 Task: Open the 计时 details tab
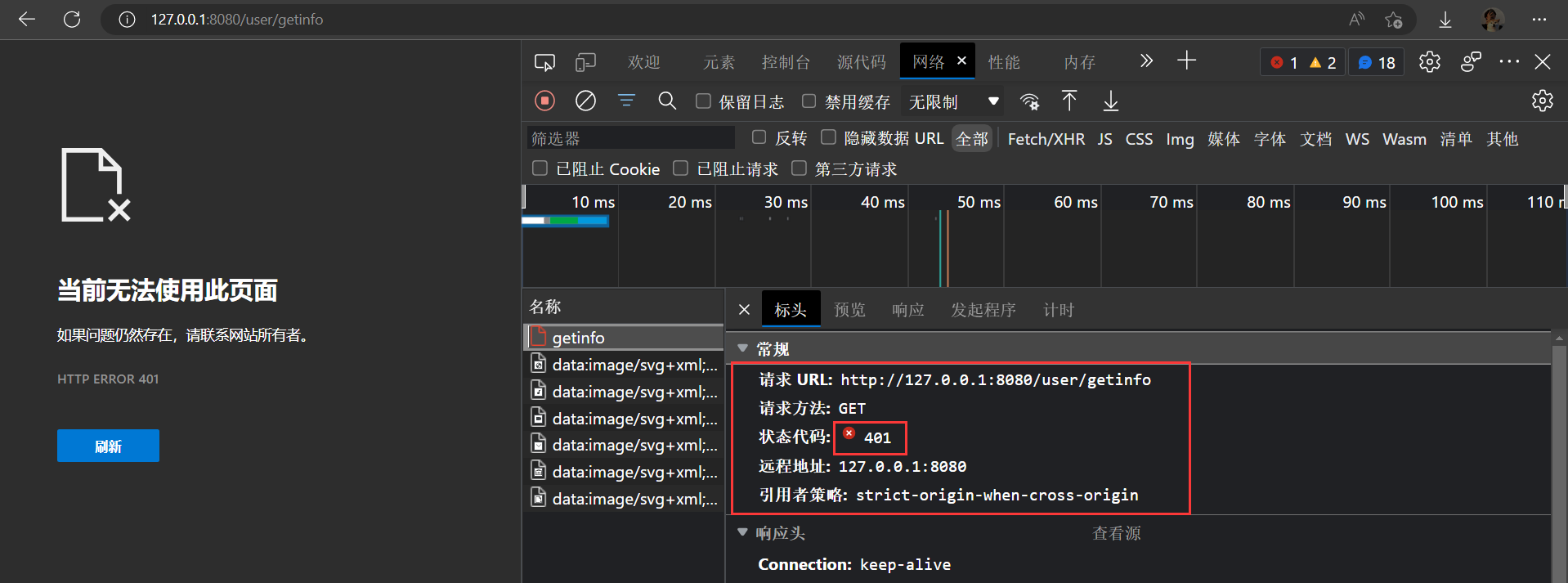tap(1059, 310)
